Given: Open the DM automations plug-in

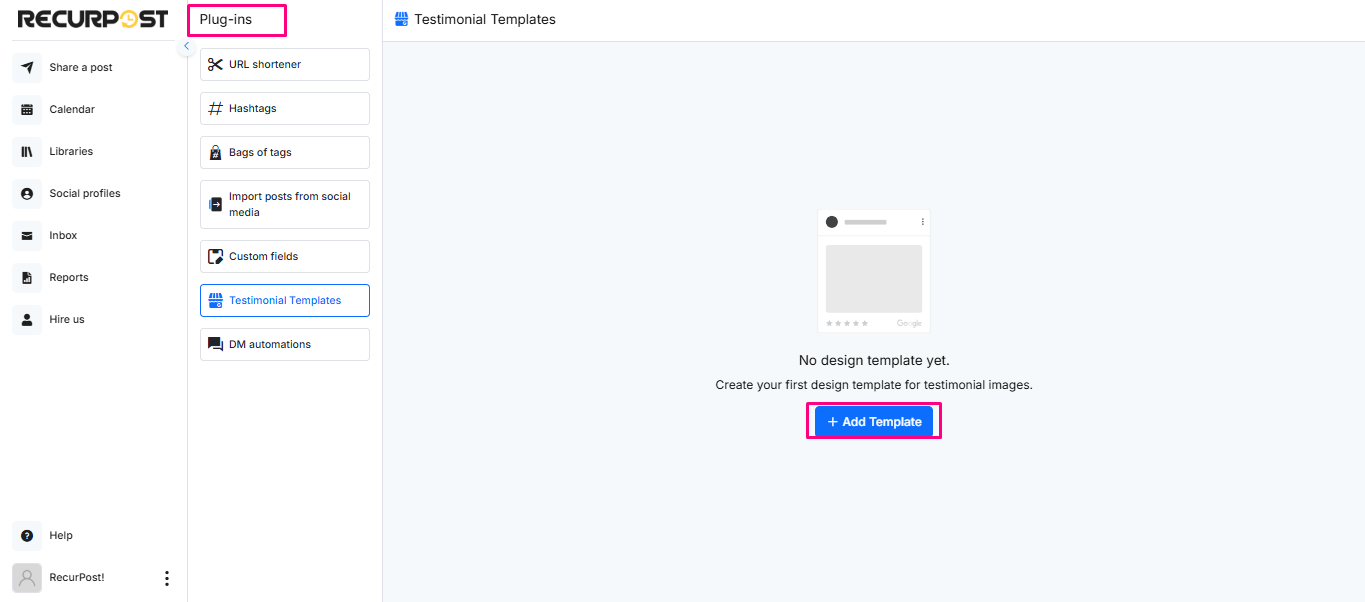Looking at the screenshot, I should (285, 344).
